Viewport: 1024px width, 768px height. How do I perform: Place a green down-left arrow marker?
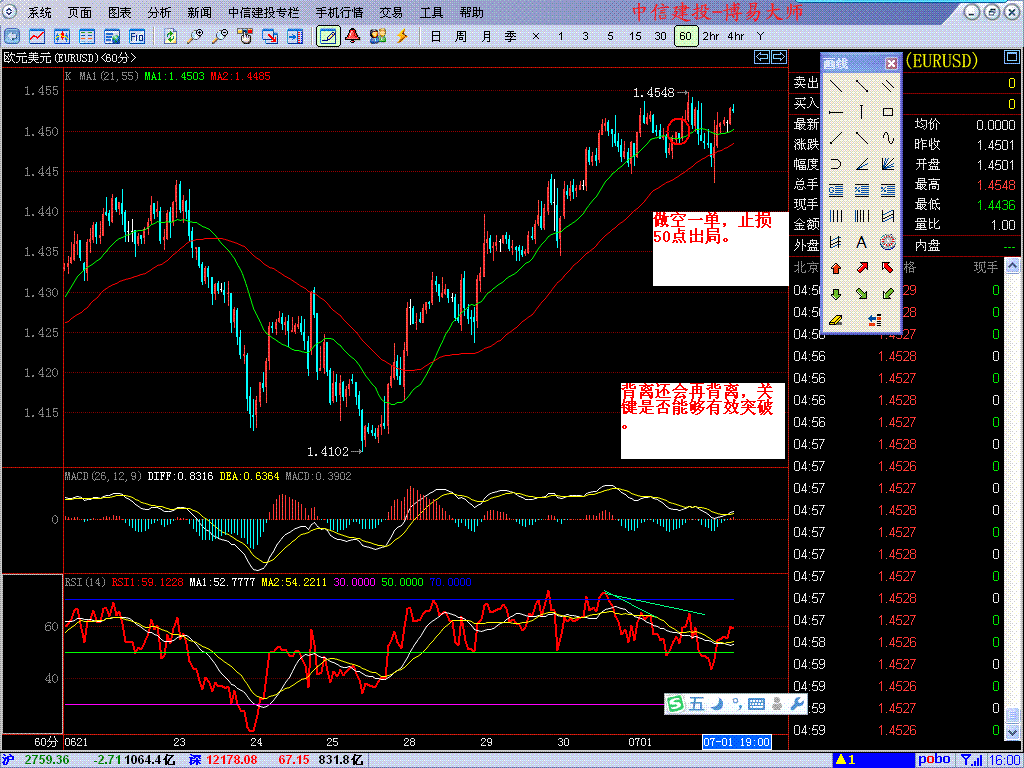pyautogui.click(x=888, y=294)
